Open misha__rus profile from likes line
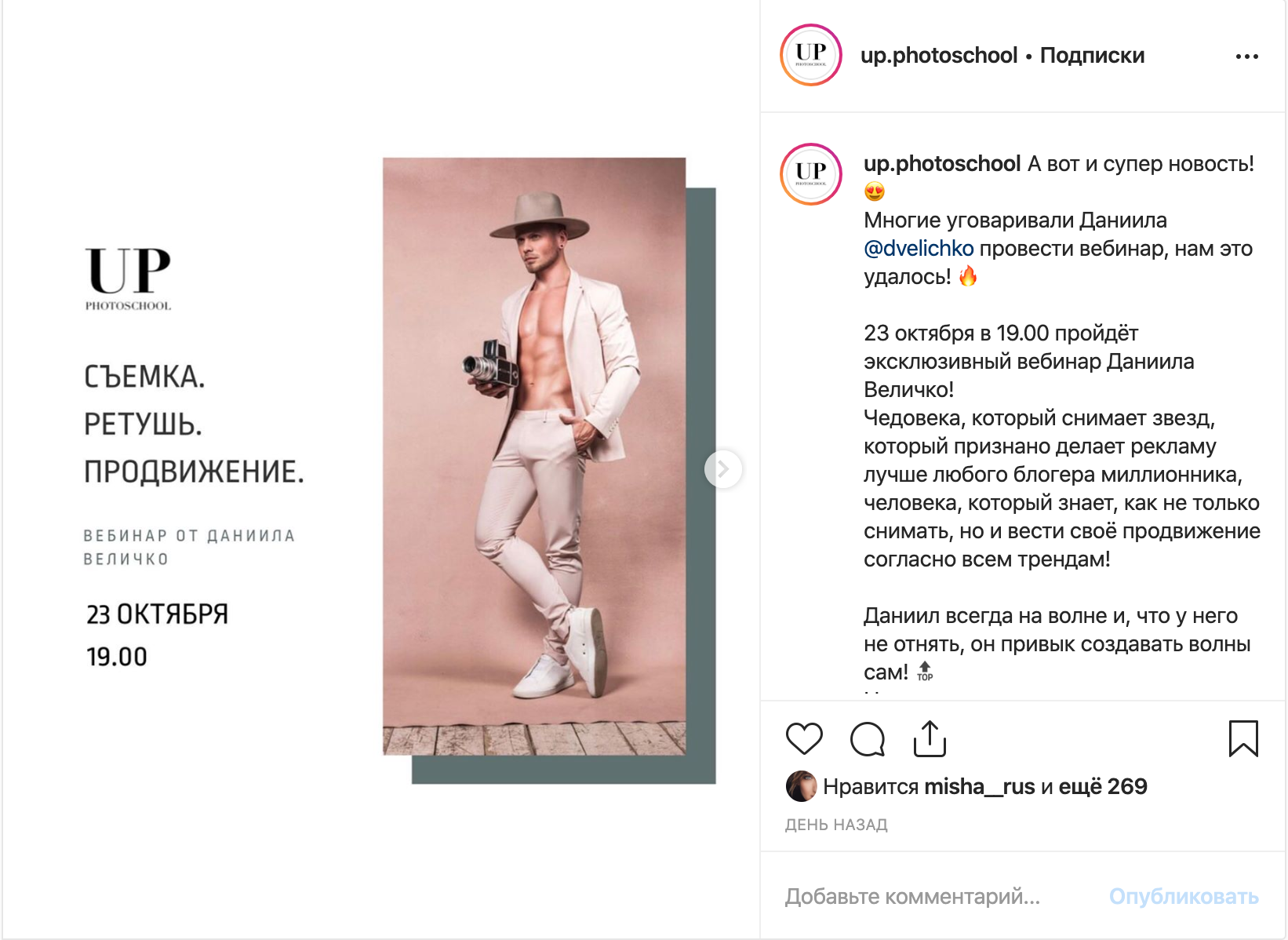Screen dimensions: 1288x940 (979, 786)
